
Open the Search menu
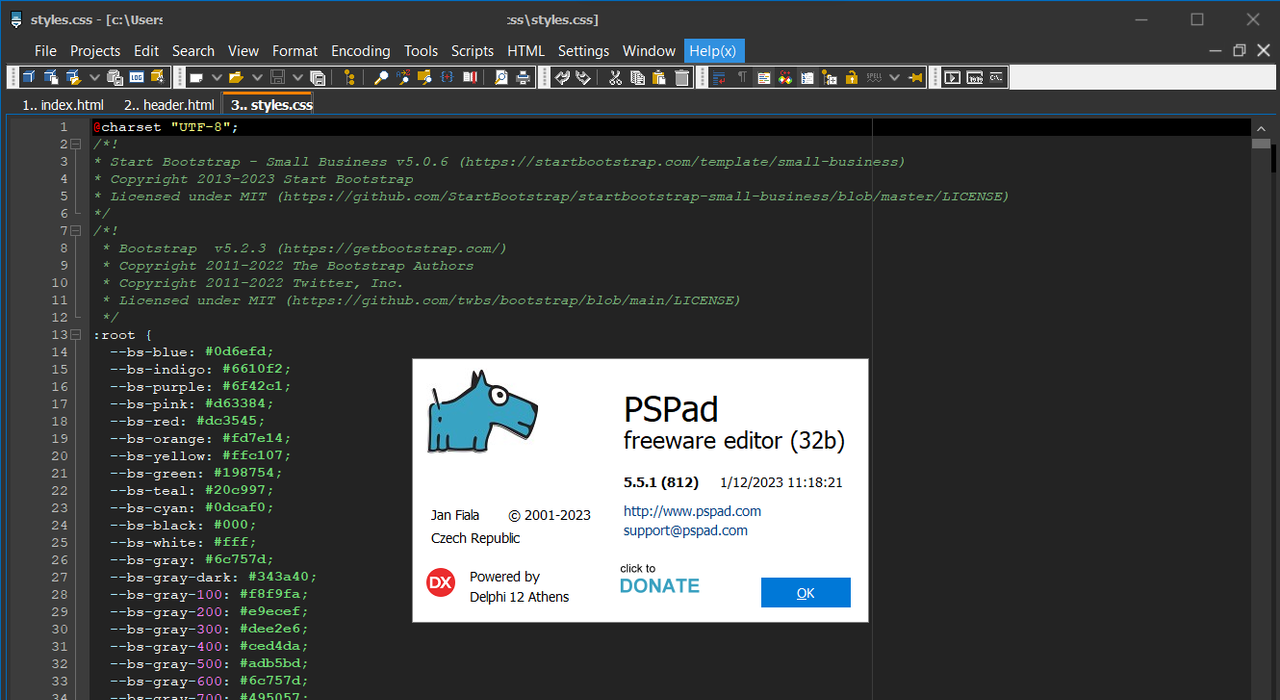(x=193, y=51)
